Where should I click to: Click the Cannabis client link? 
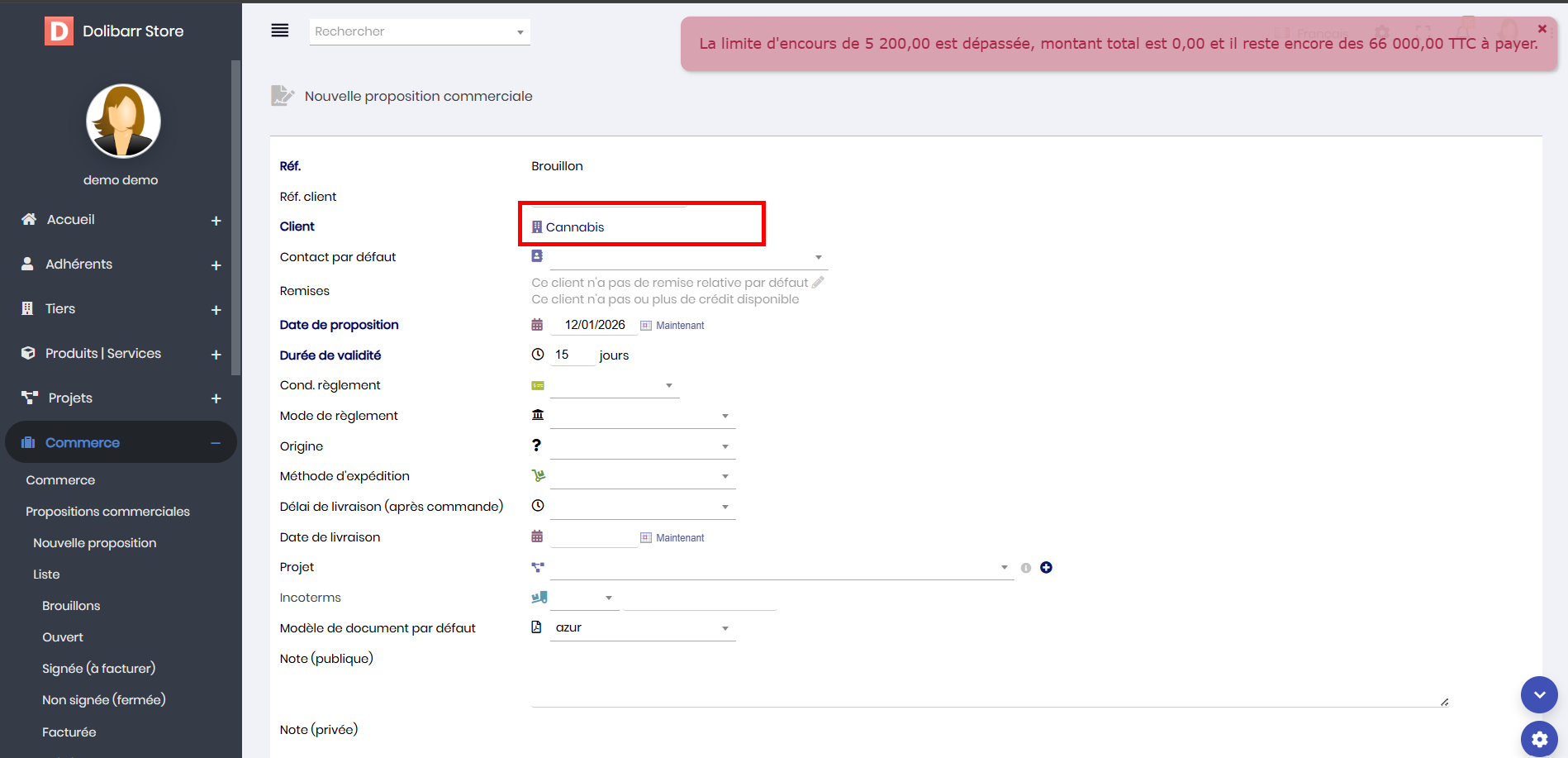tap(575, 227)
